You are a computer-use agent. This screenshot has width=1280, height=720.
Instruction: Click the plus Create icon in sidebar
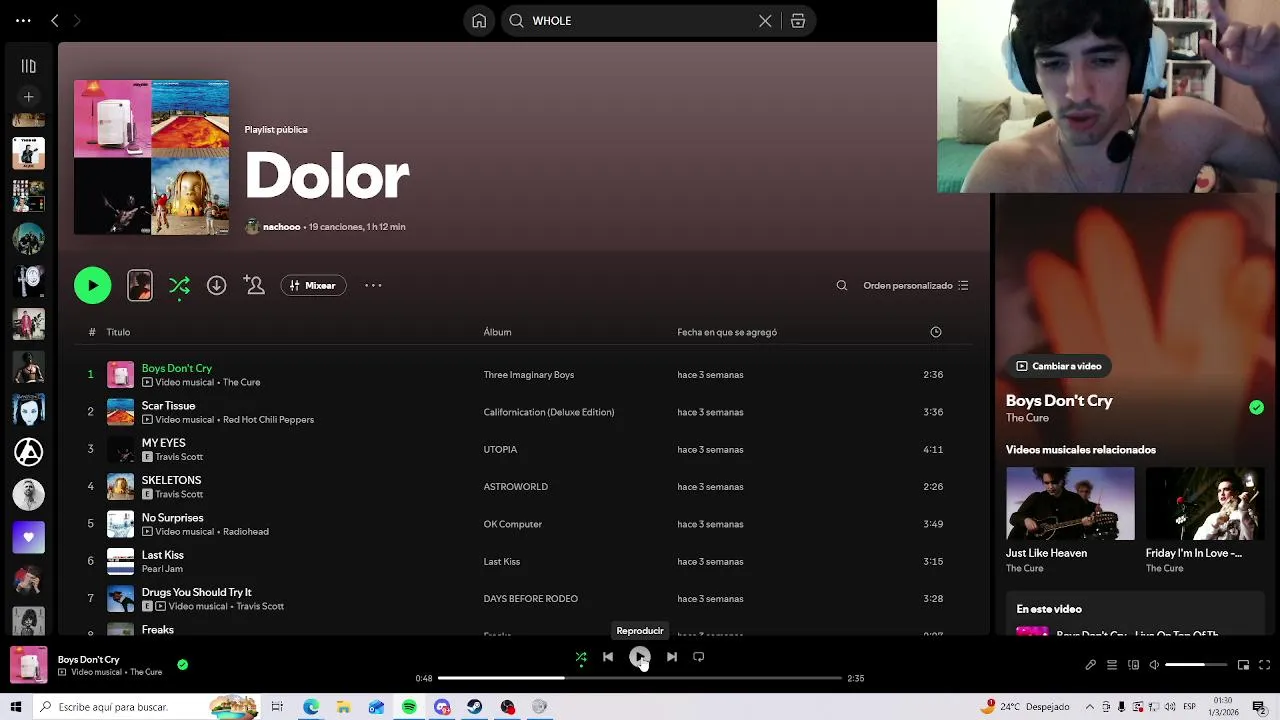coord(29,97)
